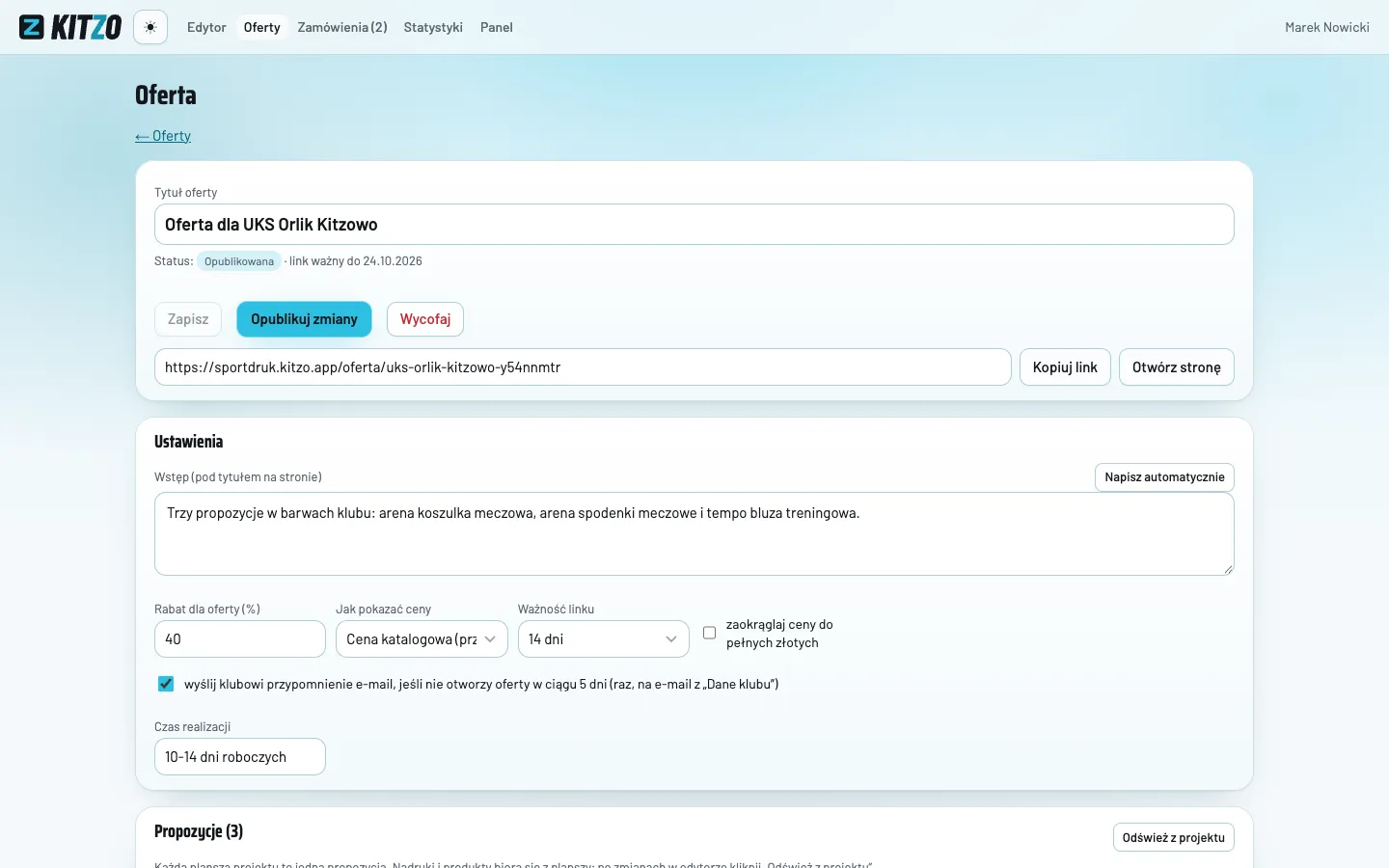
Task: Expand the Ważność linku dropdown
Action: (604, 639)
